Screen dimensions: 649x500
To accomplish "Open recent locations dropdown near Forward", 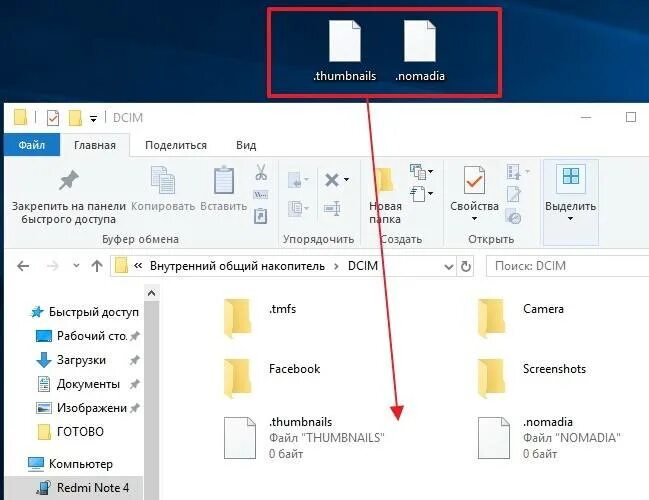I will click(x=76, y=266).
